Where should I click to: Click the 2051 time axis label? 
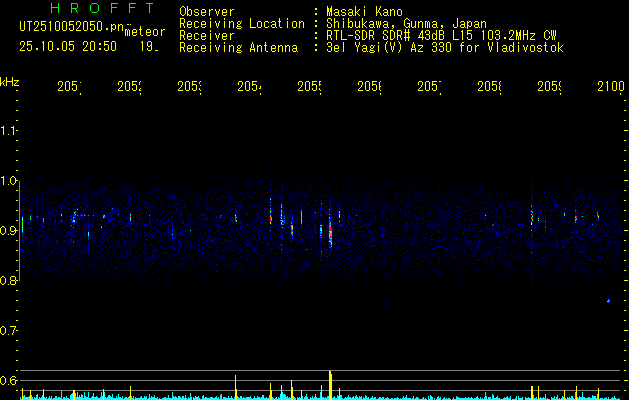[x=69, y=86]
